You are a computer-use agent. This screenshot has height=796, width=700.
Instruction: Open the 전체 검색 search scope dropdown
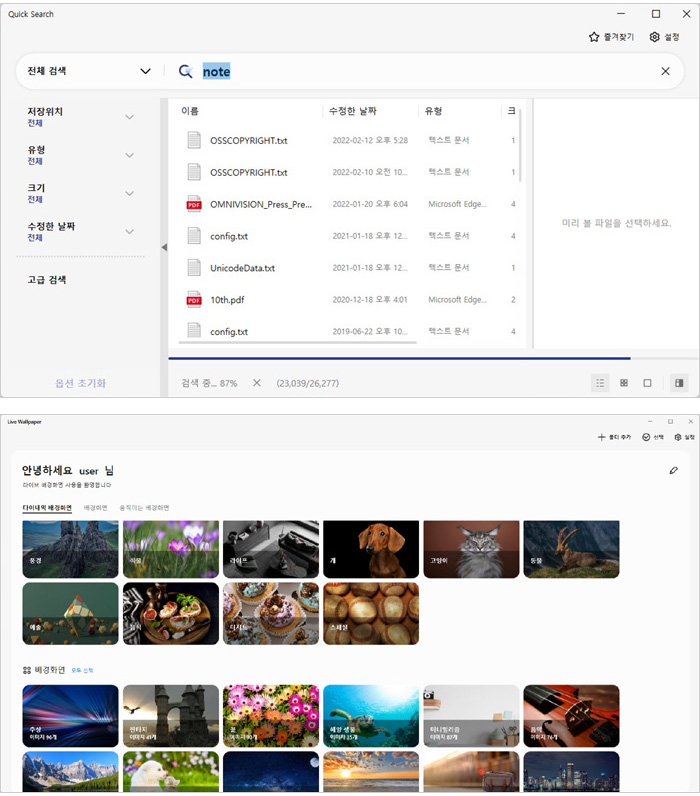(89, 71)
